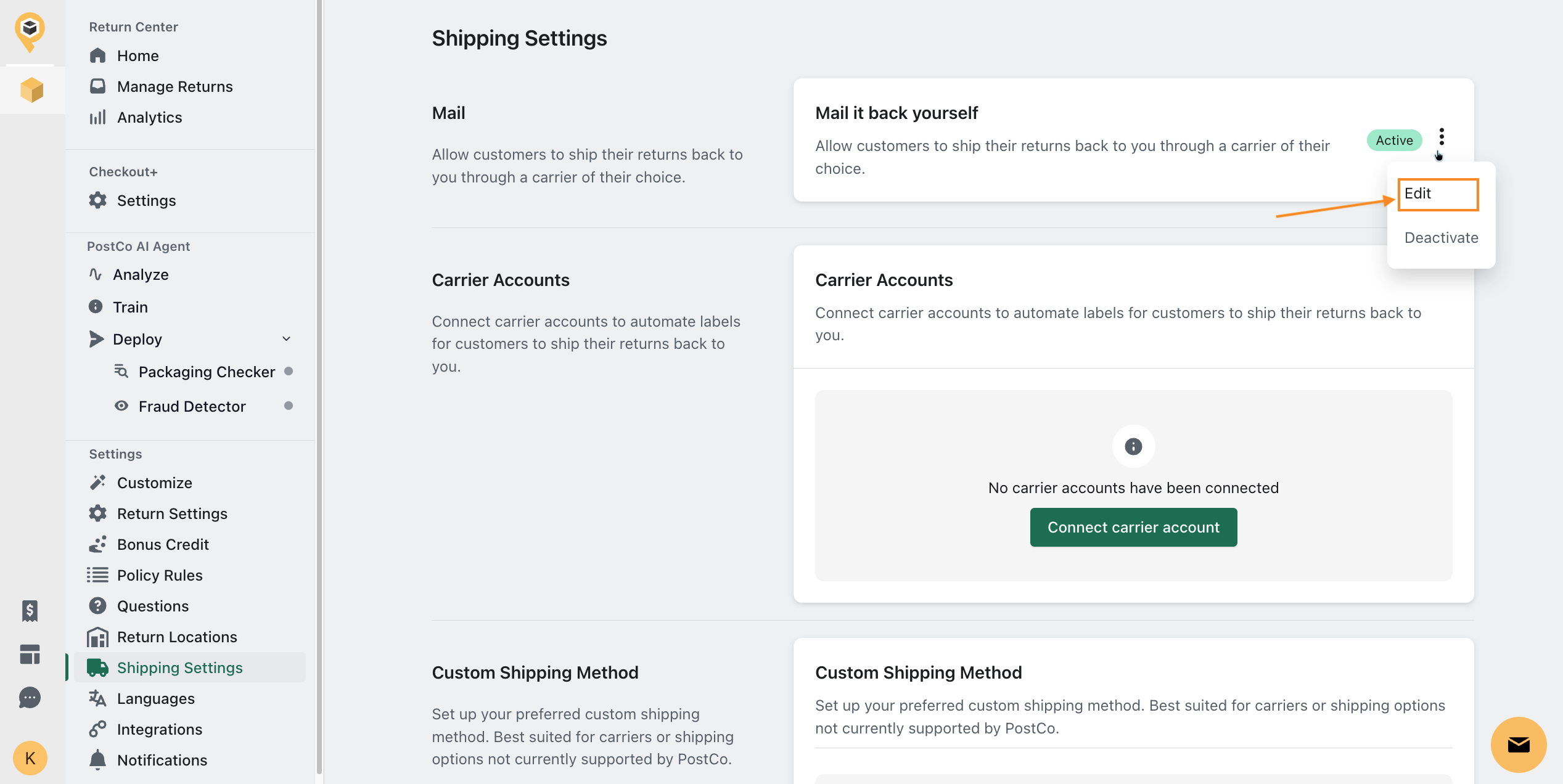Open Return Locations settings

coord(176,637)
